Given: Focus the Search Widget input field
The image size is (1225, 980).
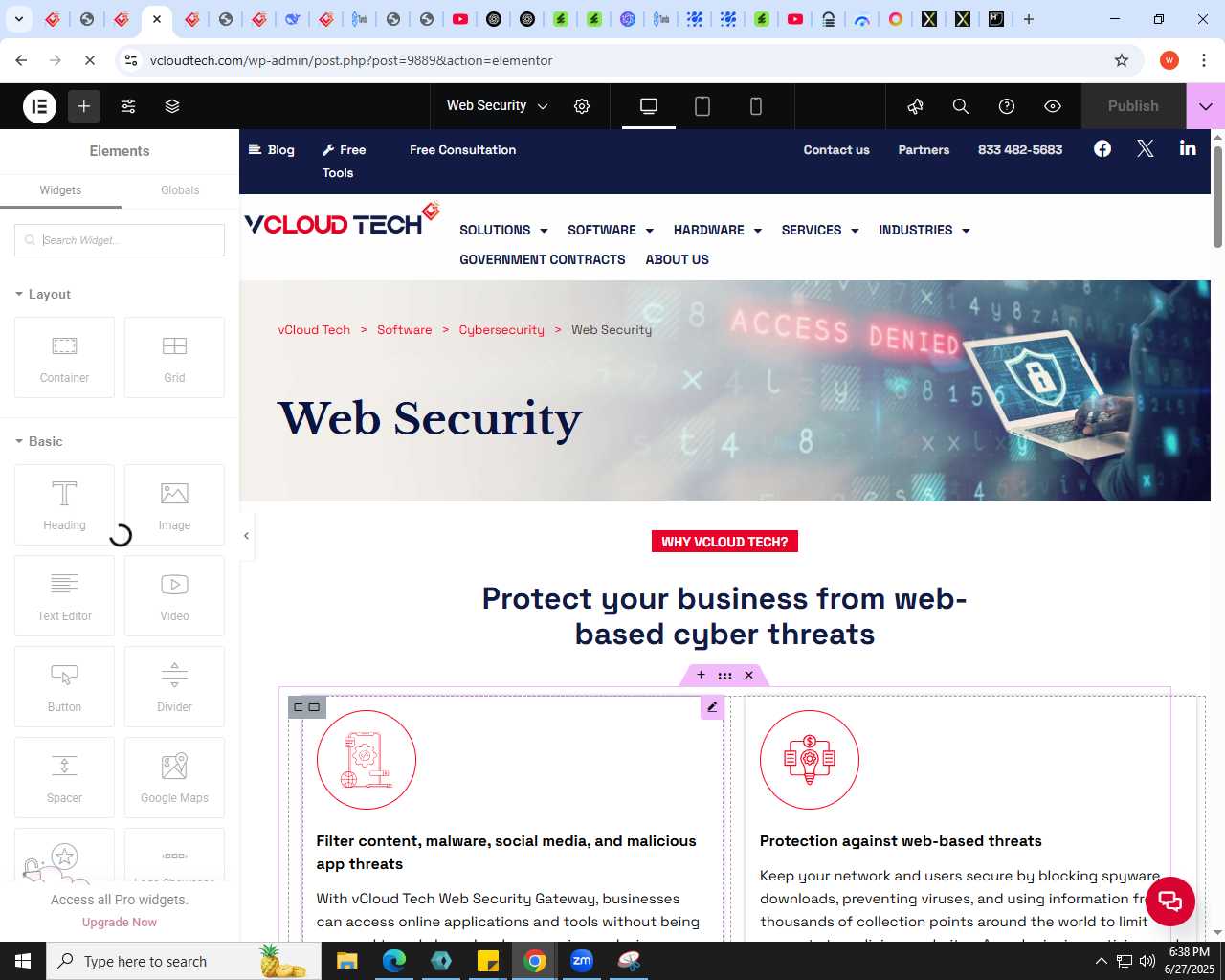Looking at the screenshot, I should pos(120,240).
